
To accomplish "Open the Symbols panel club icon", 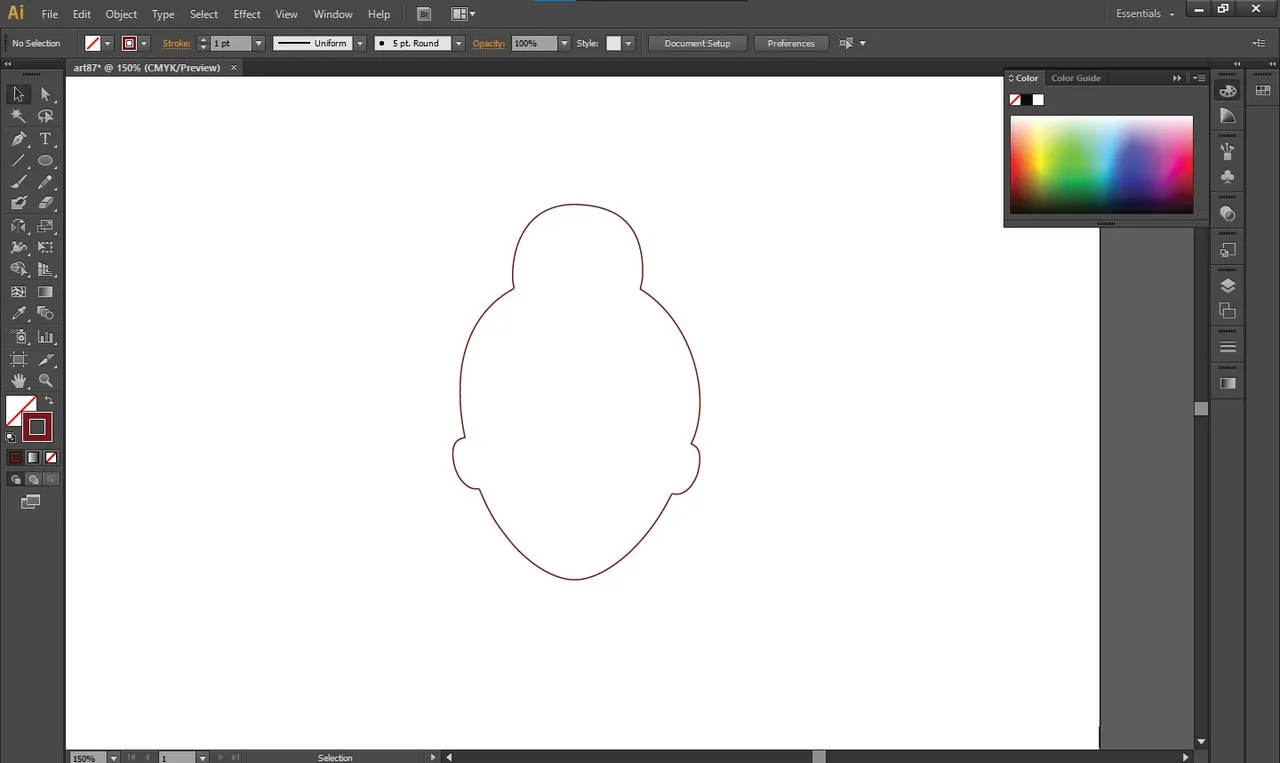I will [1228, 177].
